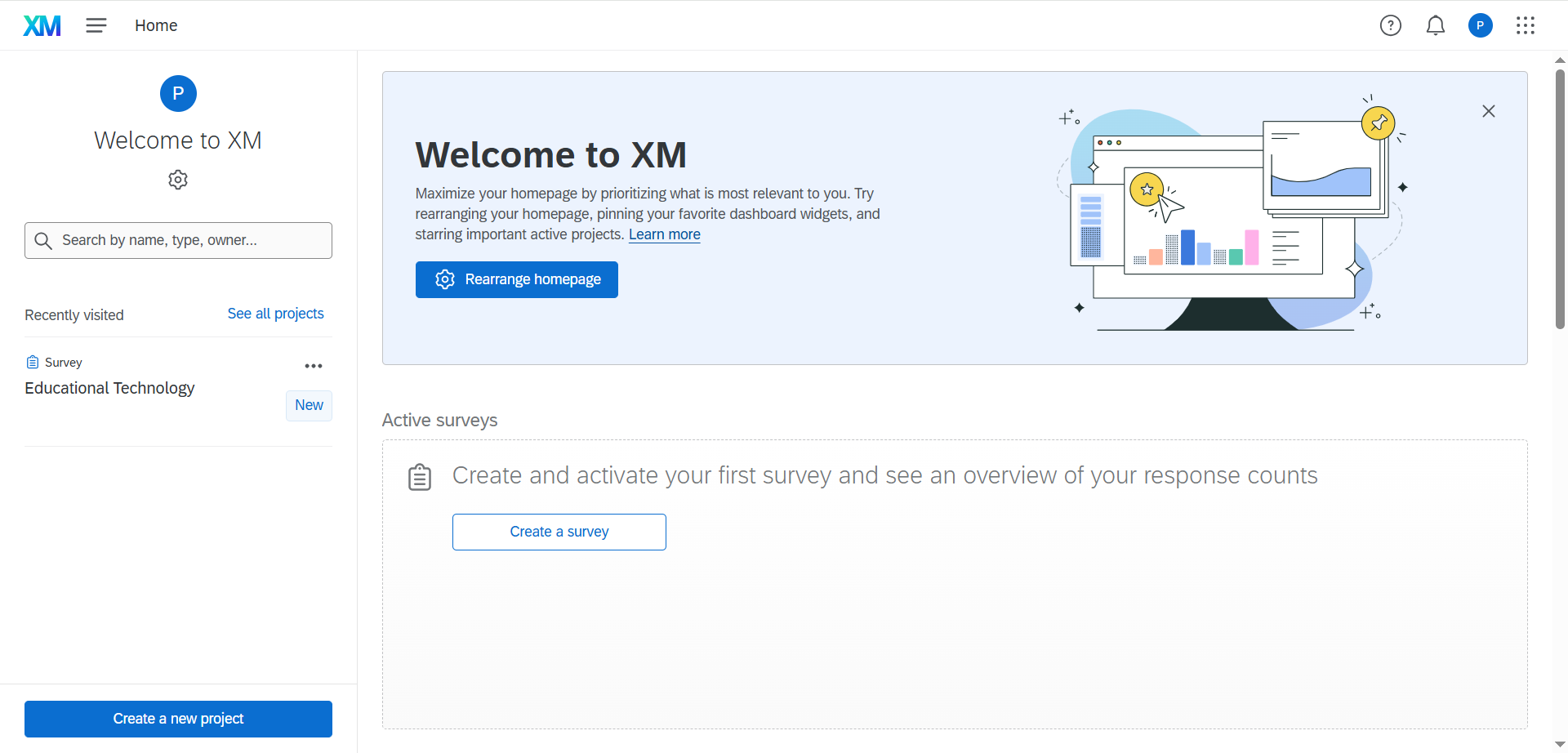The image size is (1568, 753).
Task: Click the Create a survey button
Action: [x=559, y=532]
